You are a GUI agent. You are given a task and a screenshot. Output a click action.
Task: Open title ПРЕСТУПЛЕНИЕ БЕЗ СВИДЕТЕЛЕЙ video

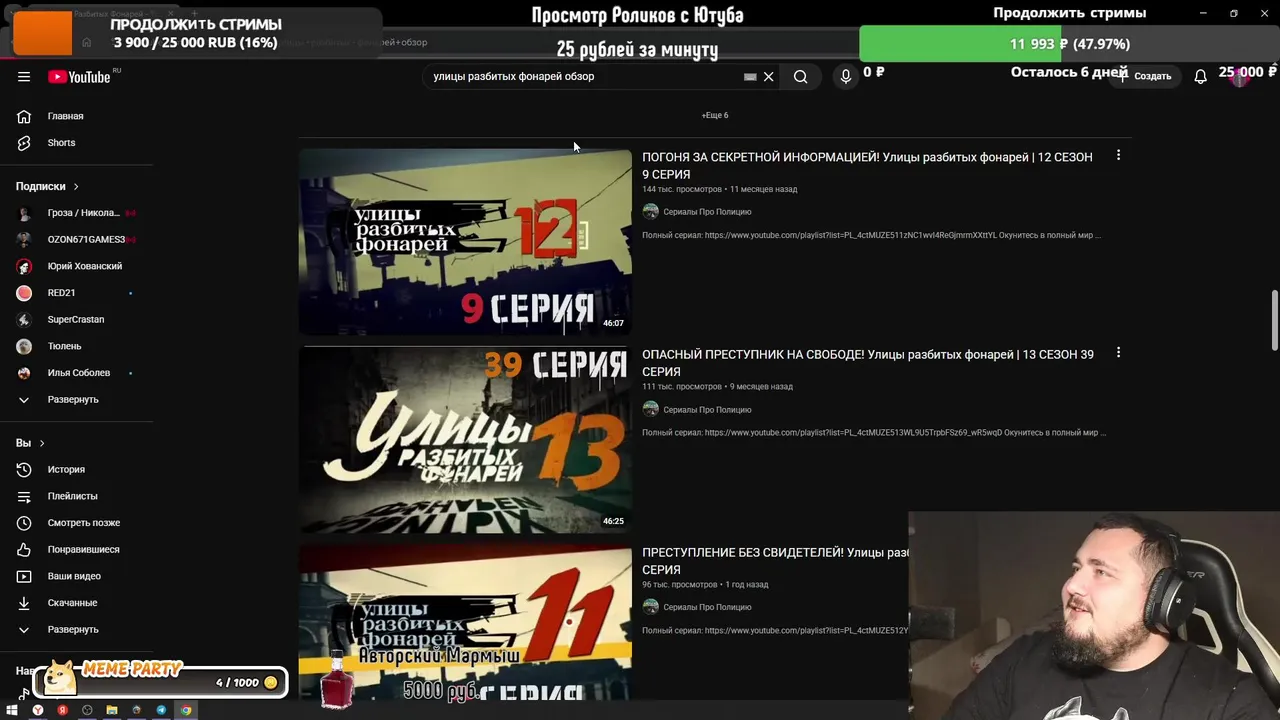[775, 561]
